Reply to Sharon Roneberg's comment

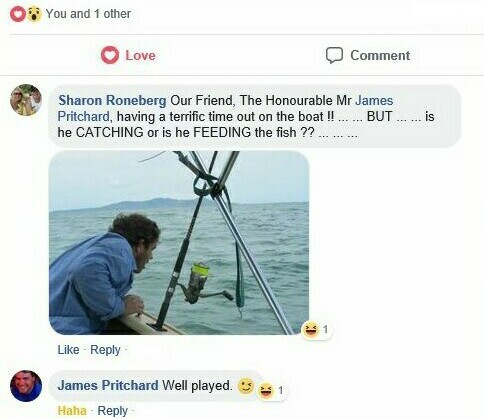pos(105,350)
